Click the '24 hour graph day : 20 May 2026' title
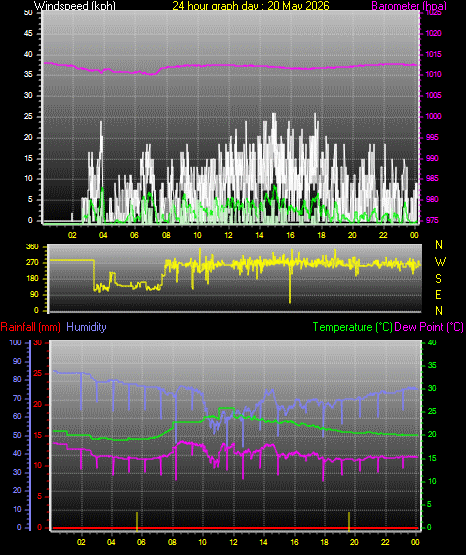 click(251, 6)
